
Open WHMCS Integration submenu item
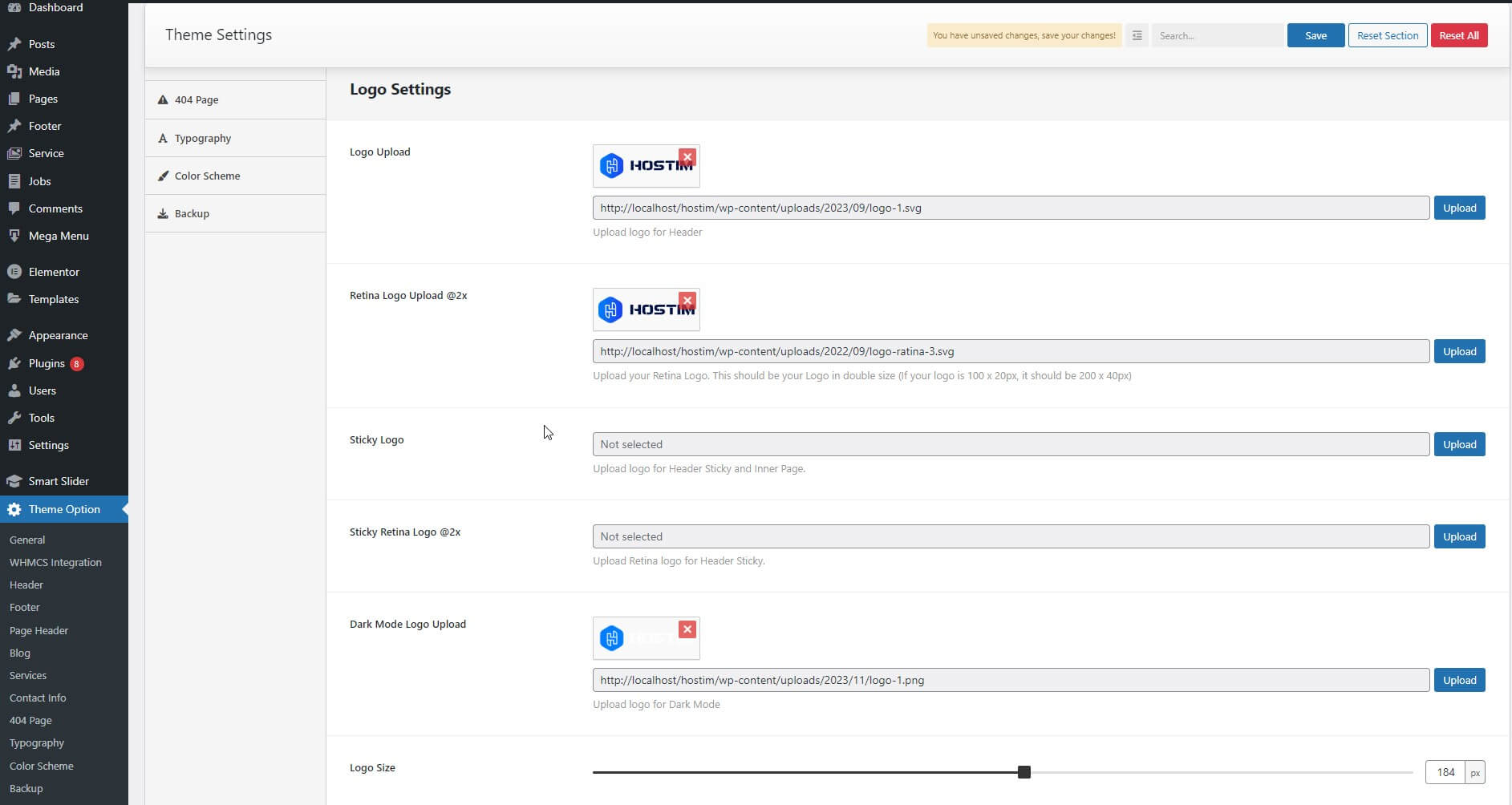55,562
